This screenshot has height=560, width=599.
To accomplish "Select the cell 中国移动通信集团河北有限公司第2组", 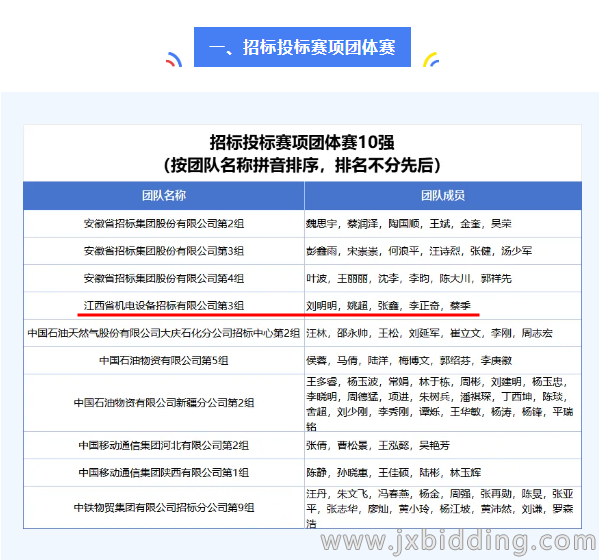I will pyautogui.click(x=164, y=445).
